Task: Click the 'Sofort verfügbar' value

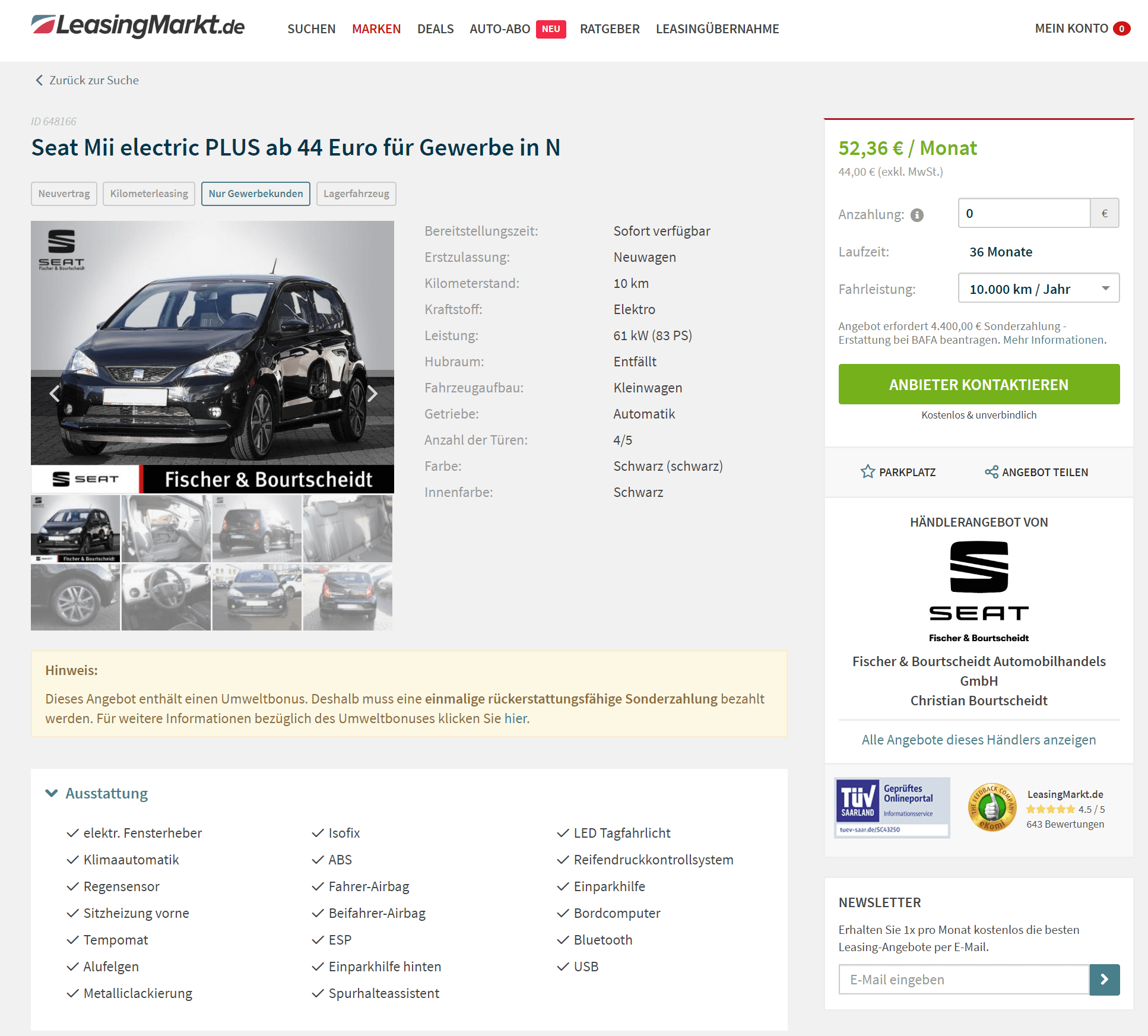Action: (661, 231)
